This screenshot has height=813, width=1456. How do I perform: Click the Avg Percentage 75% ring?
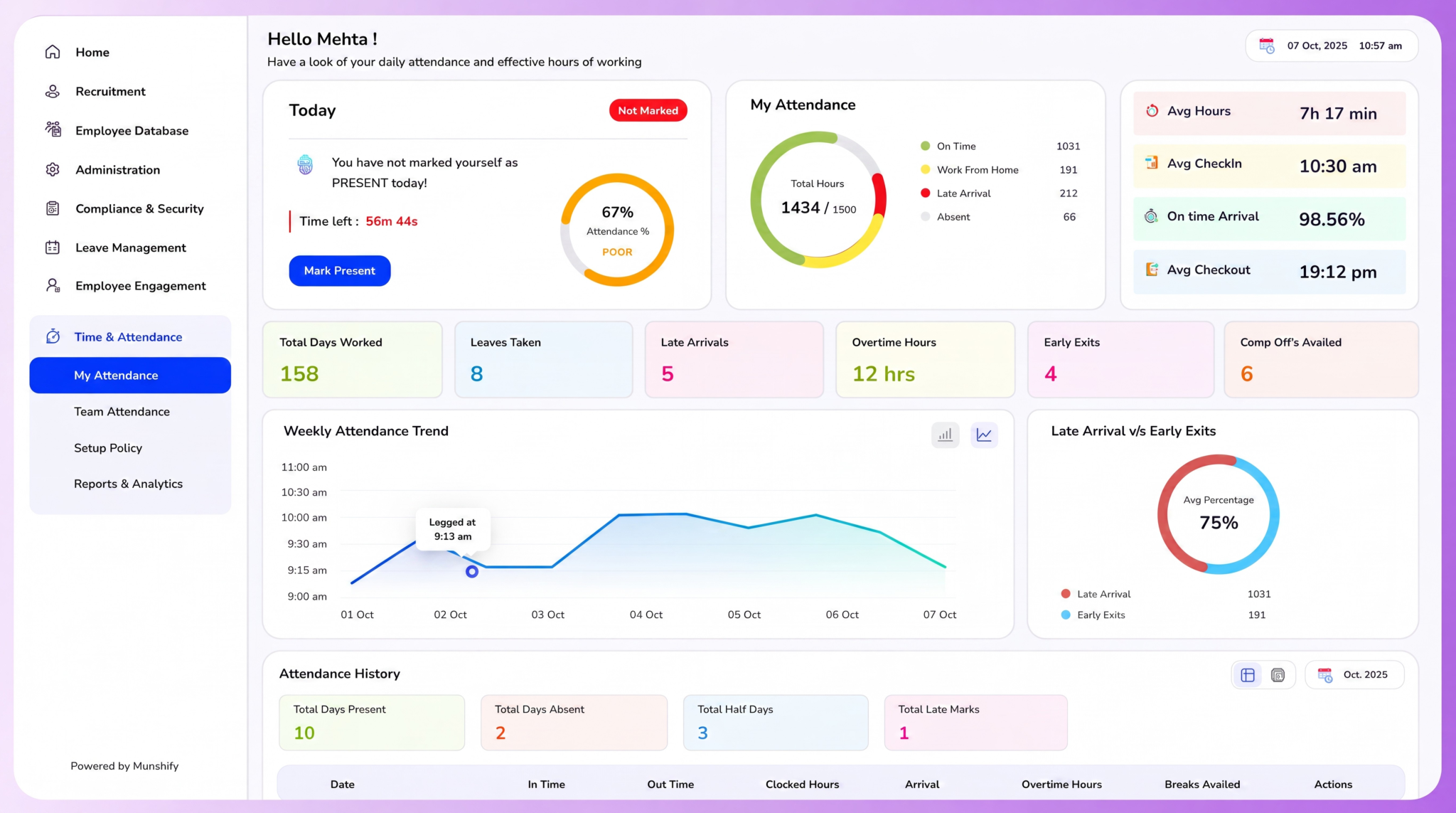coord(1219,514)
